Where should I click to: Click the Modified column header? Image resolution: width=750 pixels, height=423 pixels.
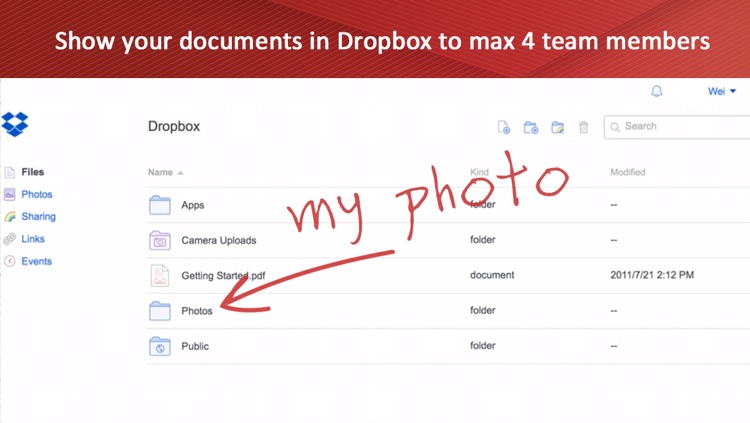[x=628, y=172]
